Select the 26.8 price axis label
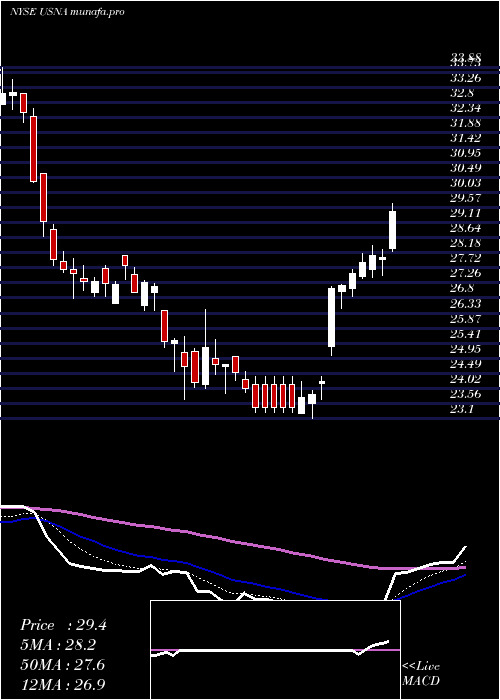500x700 pixels. point(463,288)
